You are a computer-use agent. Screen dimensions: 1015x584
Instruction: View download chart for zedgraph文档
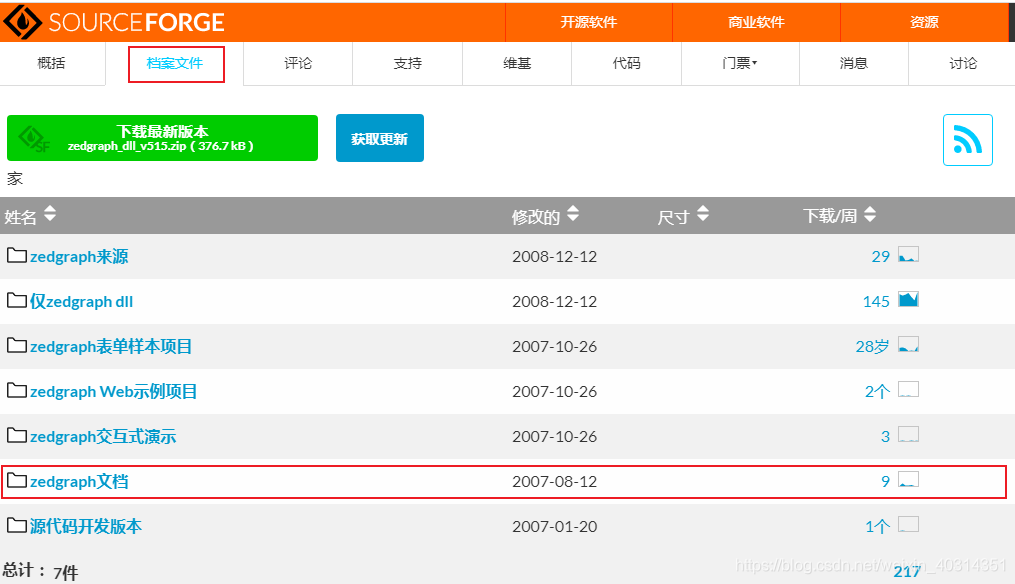tap(908, 479)
